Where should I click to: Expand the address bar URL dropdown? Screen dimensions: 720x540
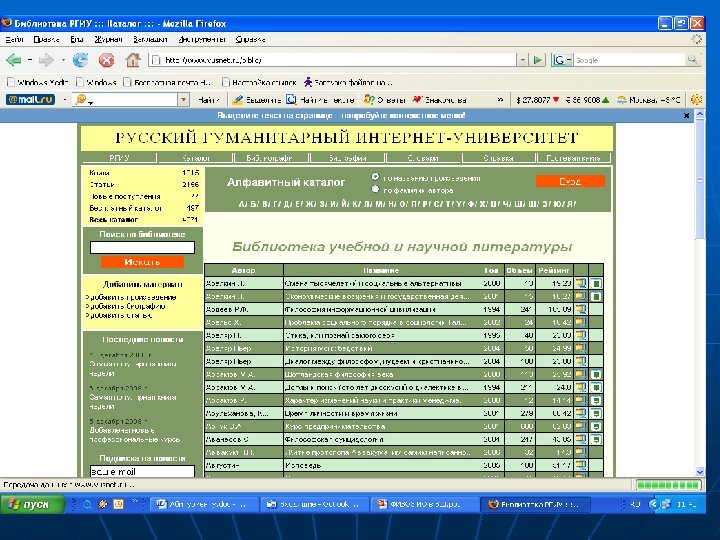click(x=522, y=60)
